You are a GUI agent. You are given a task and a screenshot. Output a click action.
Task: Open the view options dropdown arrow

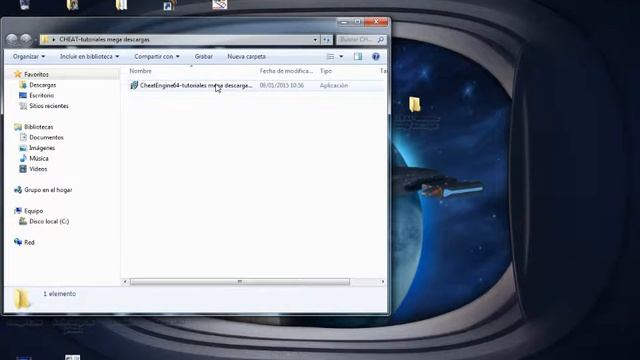coord(341,56)
